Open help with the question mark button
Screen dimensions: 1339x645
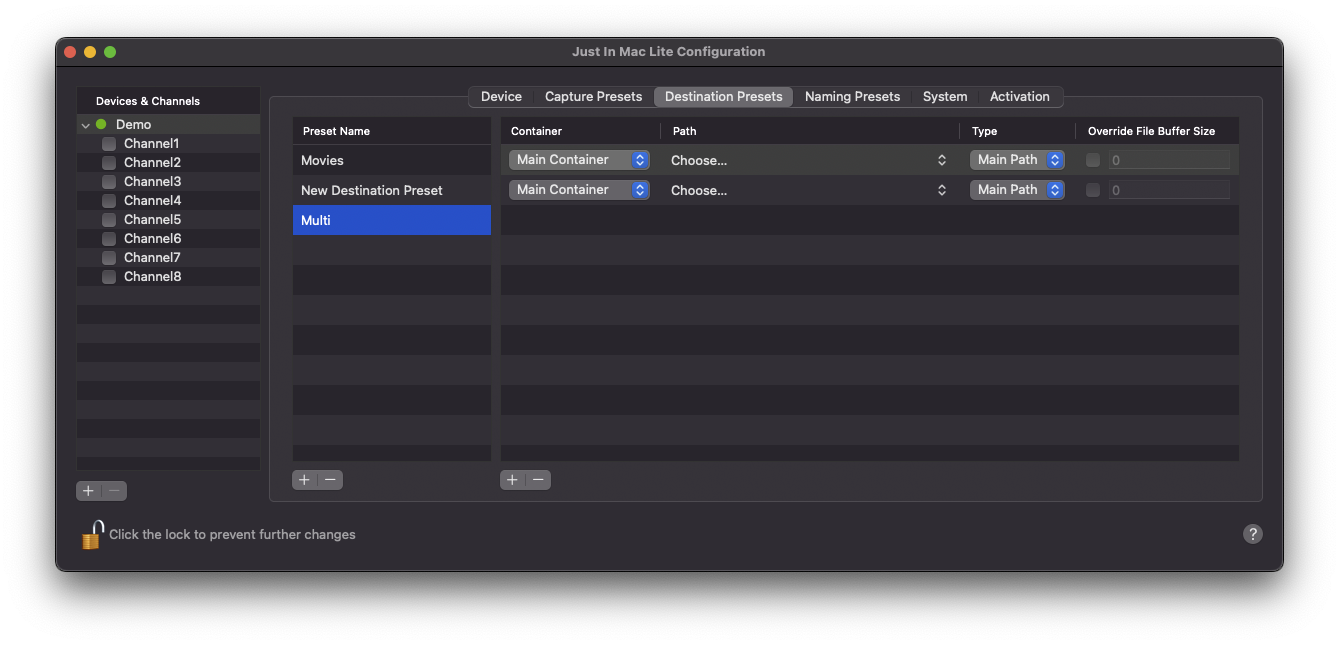1252,534
